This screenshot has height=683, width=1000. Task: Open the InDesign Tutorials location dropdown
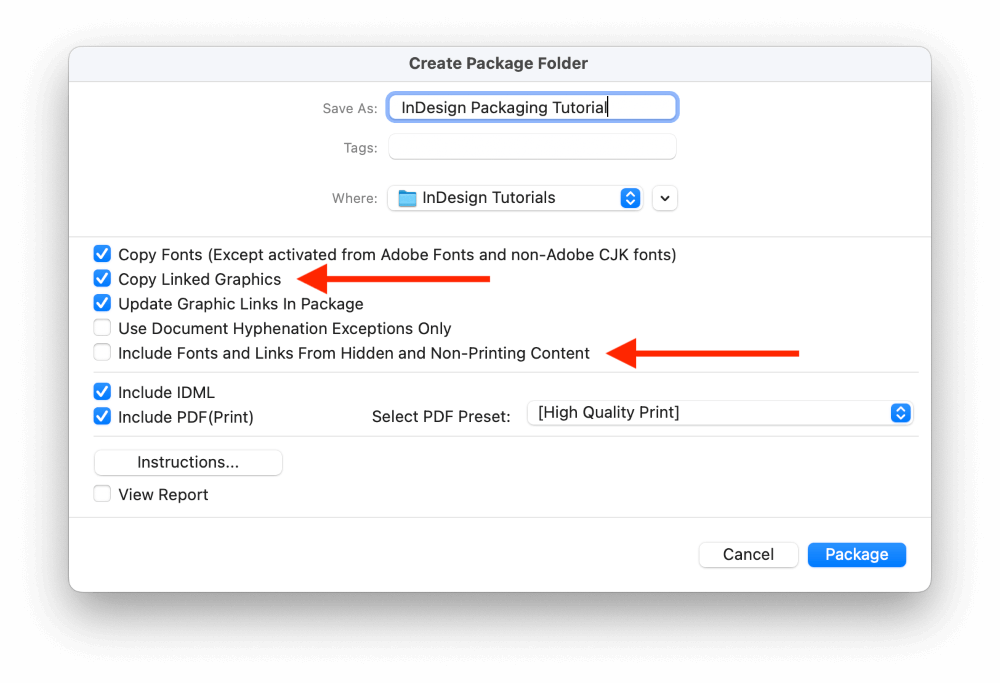(515, 198)
